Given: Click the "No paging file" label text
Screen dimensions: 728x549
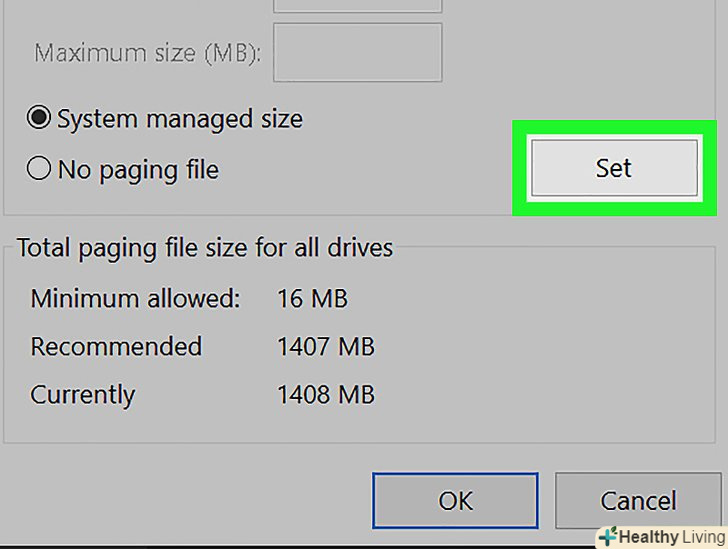Looking at the screenshot, I should [x=138, y=169].
